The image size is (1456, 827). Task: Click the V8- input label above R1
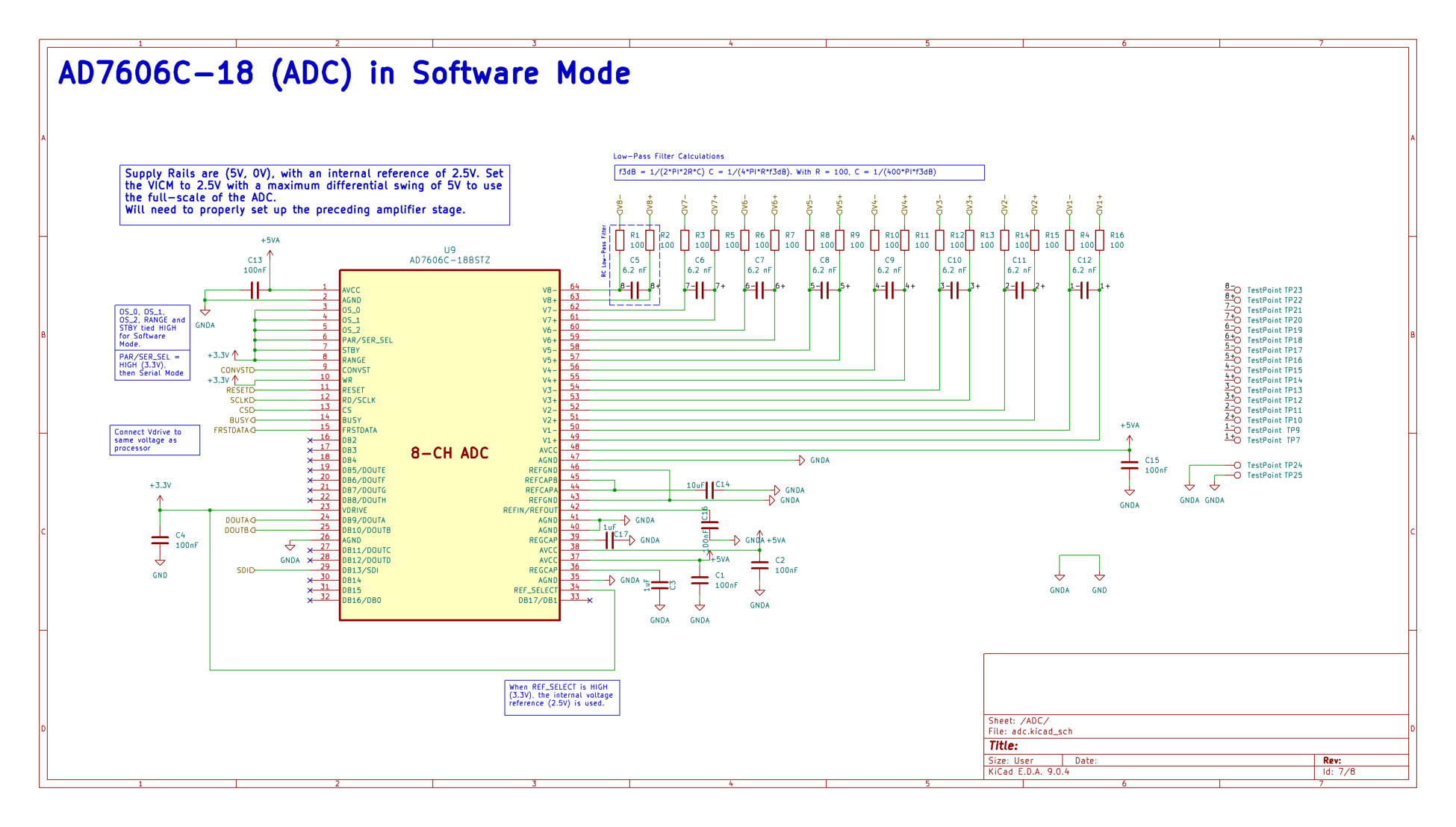tap(620, 206)
